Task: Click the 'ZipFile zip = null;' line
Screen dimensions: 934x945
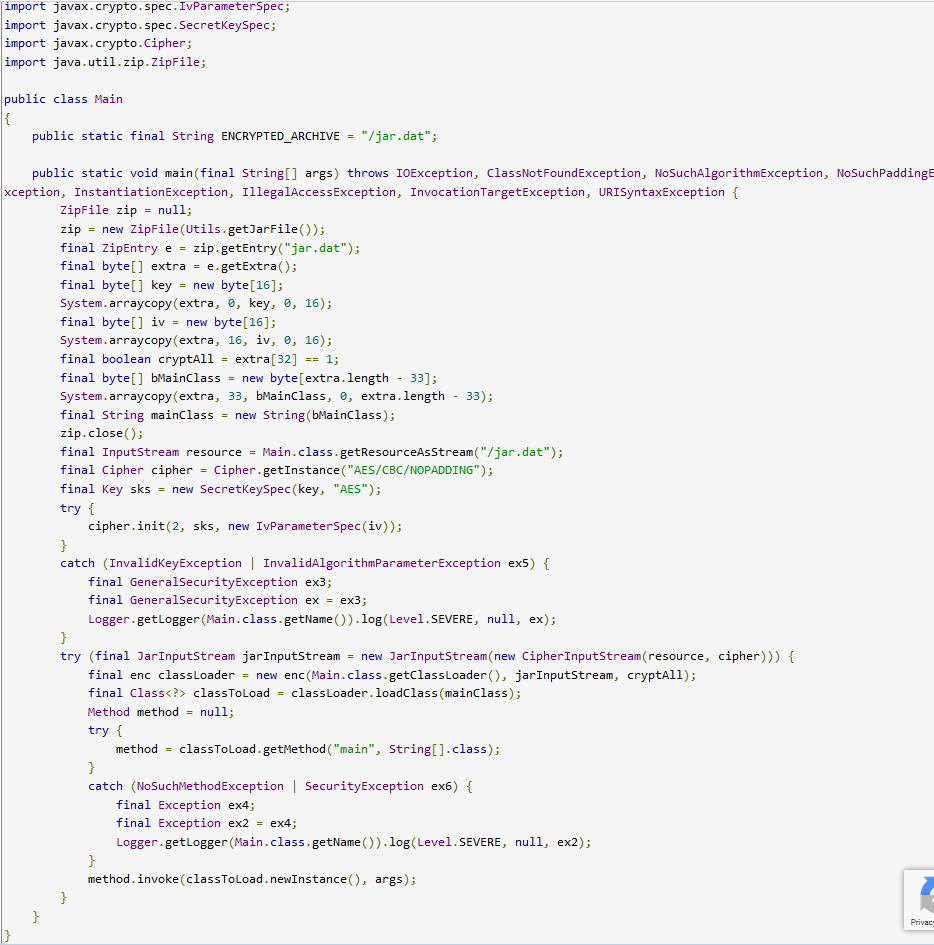Action: pyautogui.click(x=126, y=210)
